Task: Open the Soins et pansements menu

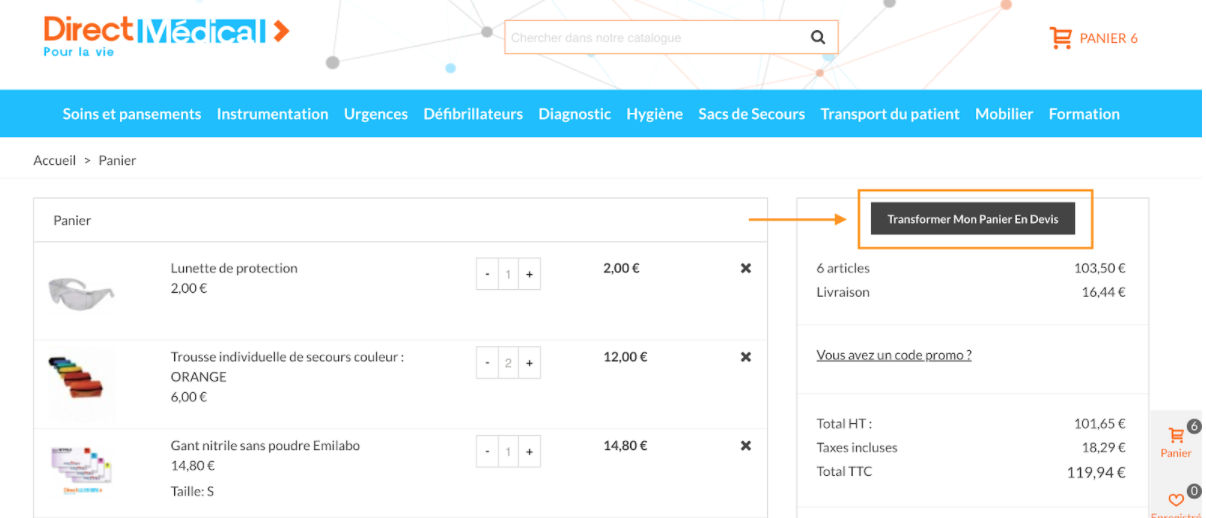Action: [132, 114]
